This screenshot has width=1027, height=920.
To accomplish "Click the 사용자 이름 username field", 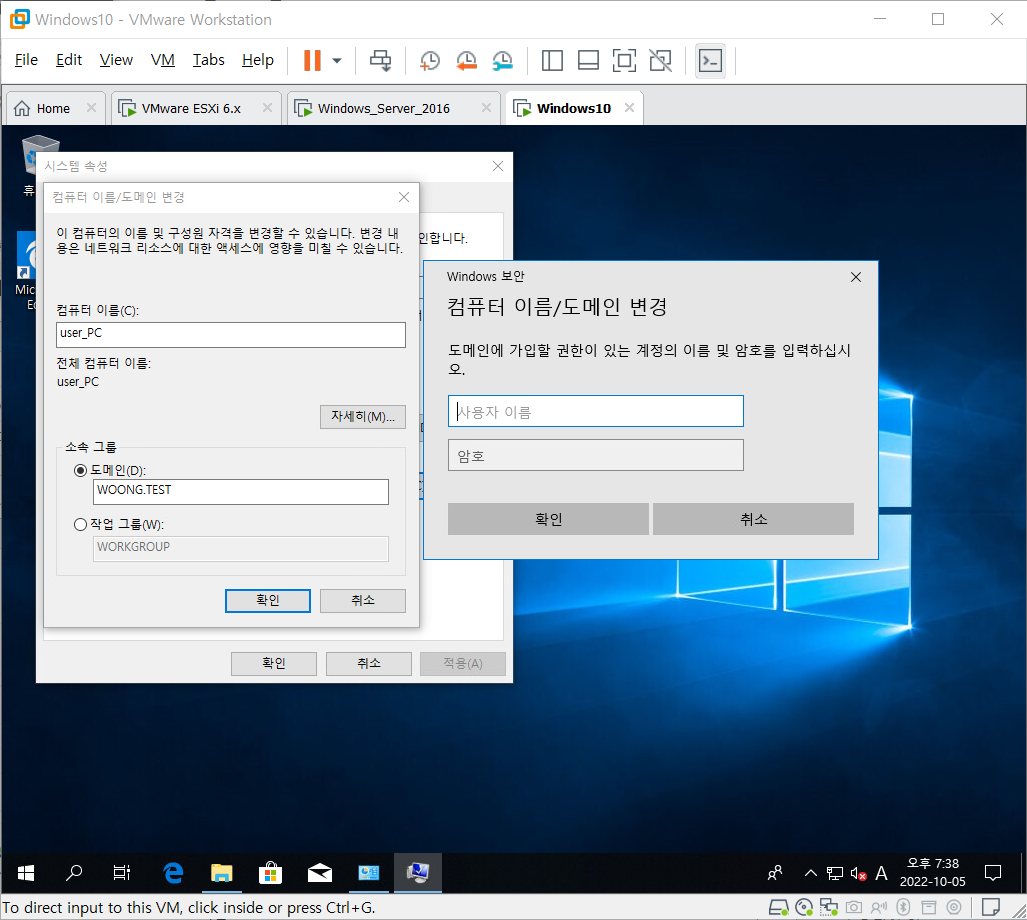I will 595,411.
